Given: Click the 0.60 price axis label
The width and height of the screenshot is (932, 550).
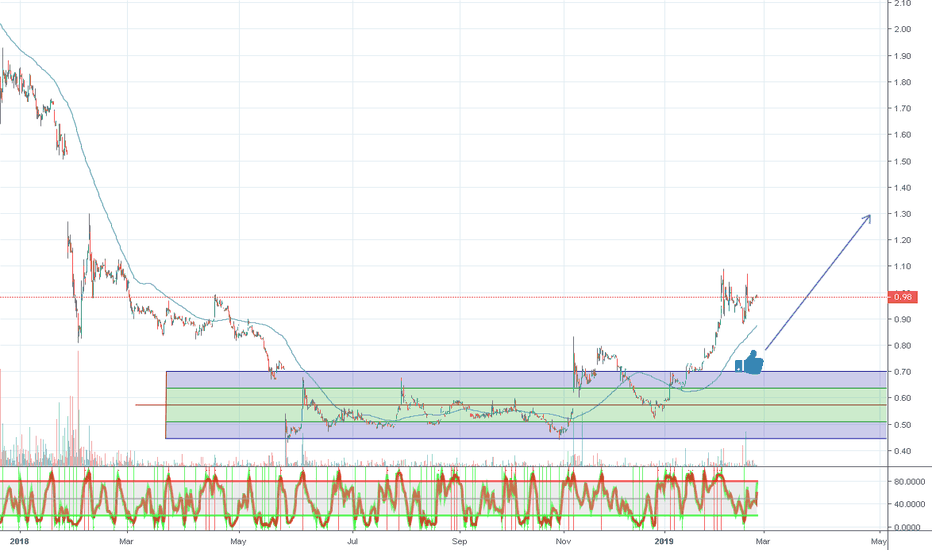Looking at the screenshot, I should pyautogui.click(x=902, y=398).
